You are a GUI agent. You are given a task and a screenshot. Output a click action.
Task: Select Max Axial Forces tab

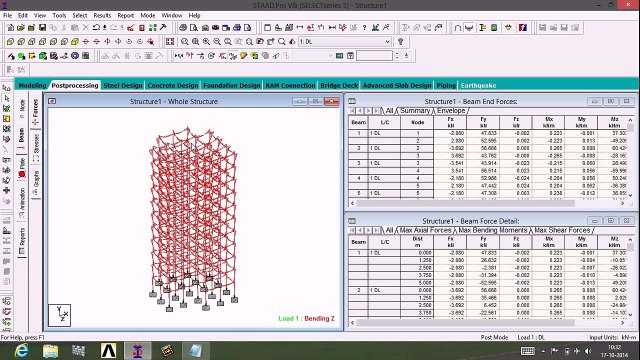425,230
